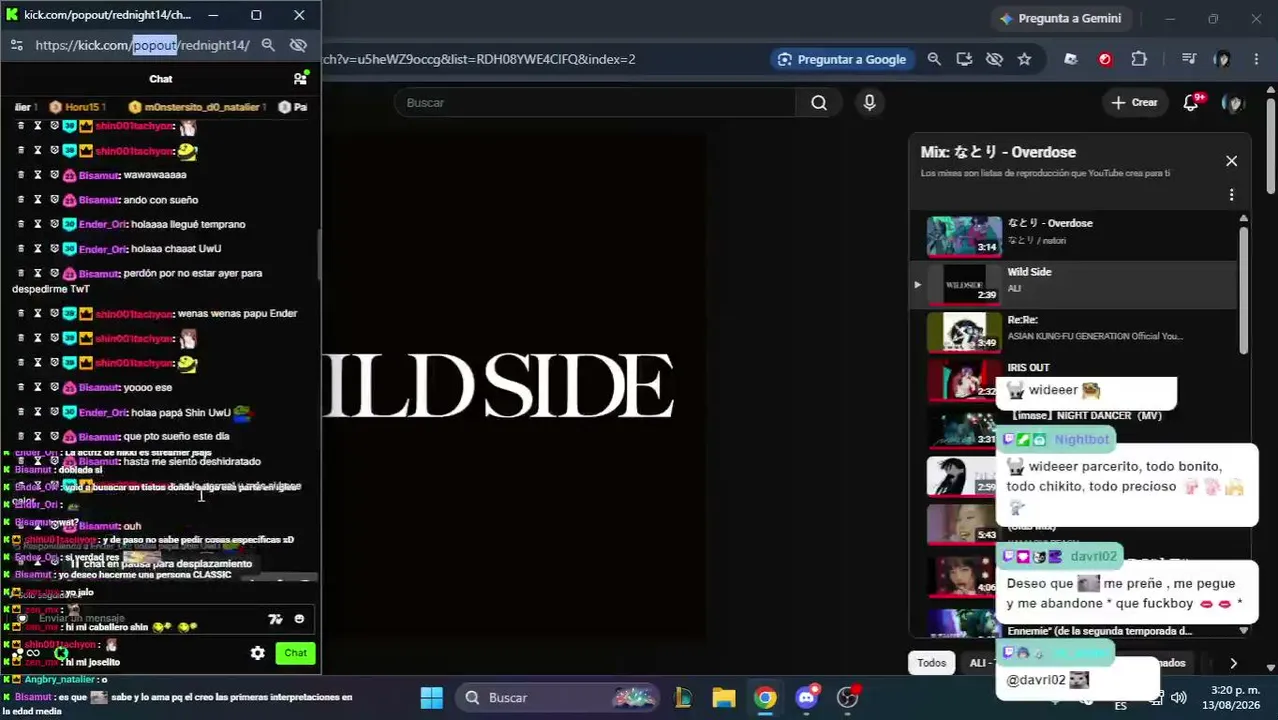Click Bisamut name in 'ando con sueño'

click(x=99, y=200)
